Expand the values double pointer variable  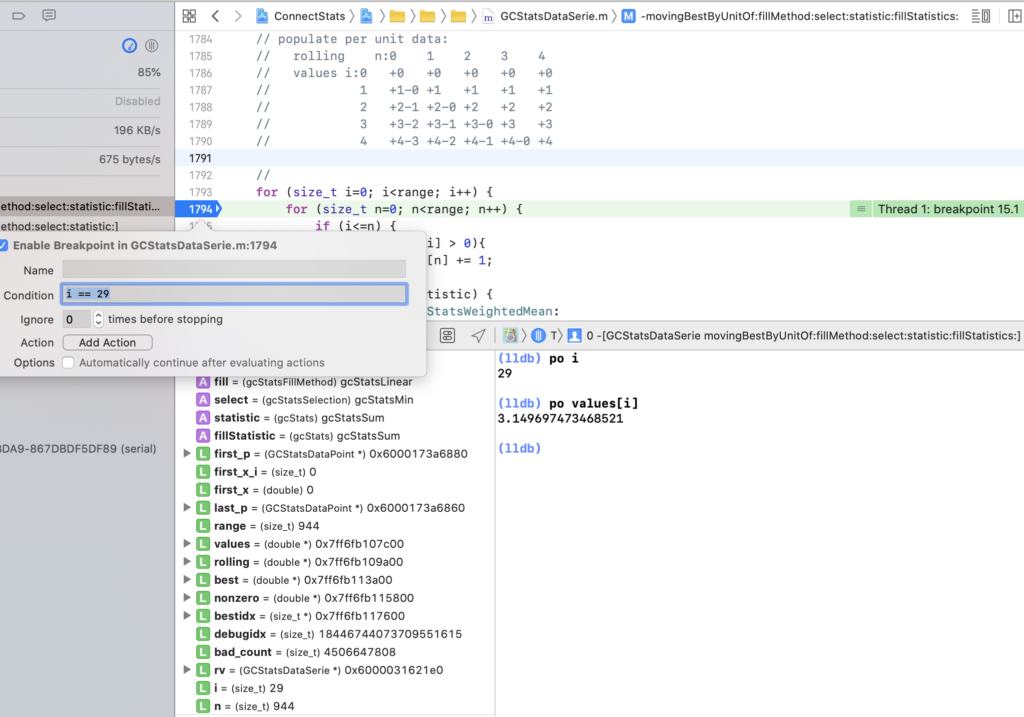(x=188, y=544)
